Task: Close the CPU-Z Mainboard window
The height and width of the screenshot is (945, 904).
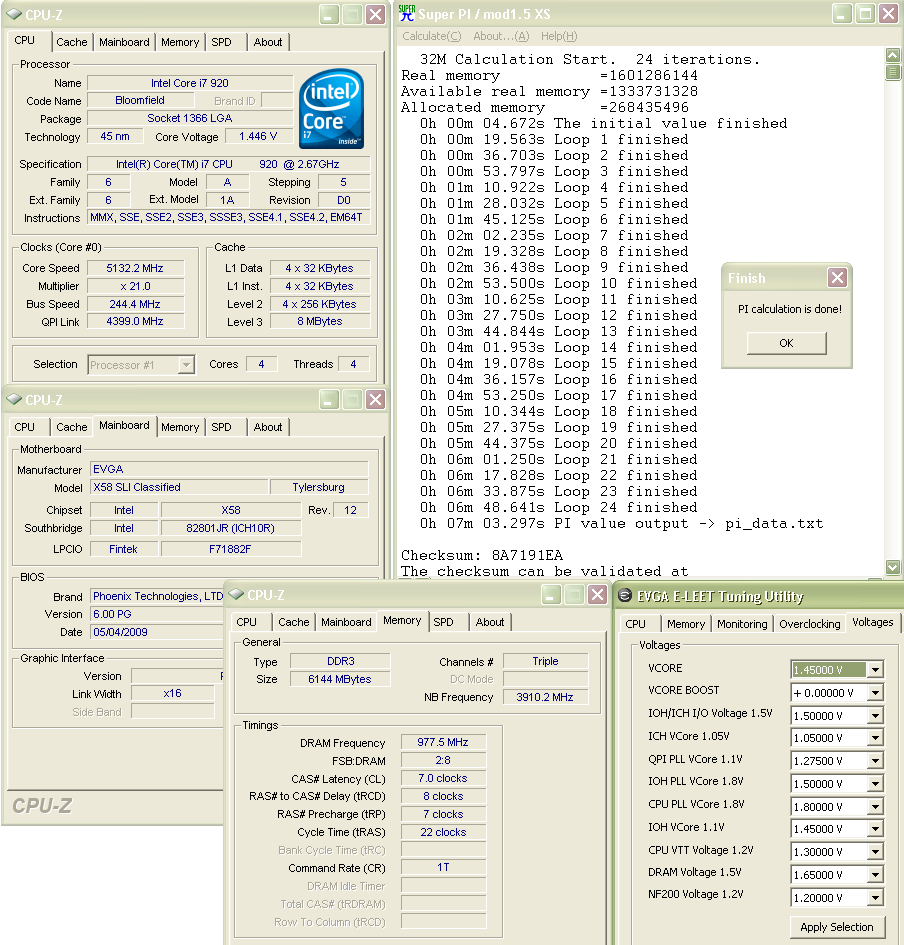Action: [375, 400]
